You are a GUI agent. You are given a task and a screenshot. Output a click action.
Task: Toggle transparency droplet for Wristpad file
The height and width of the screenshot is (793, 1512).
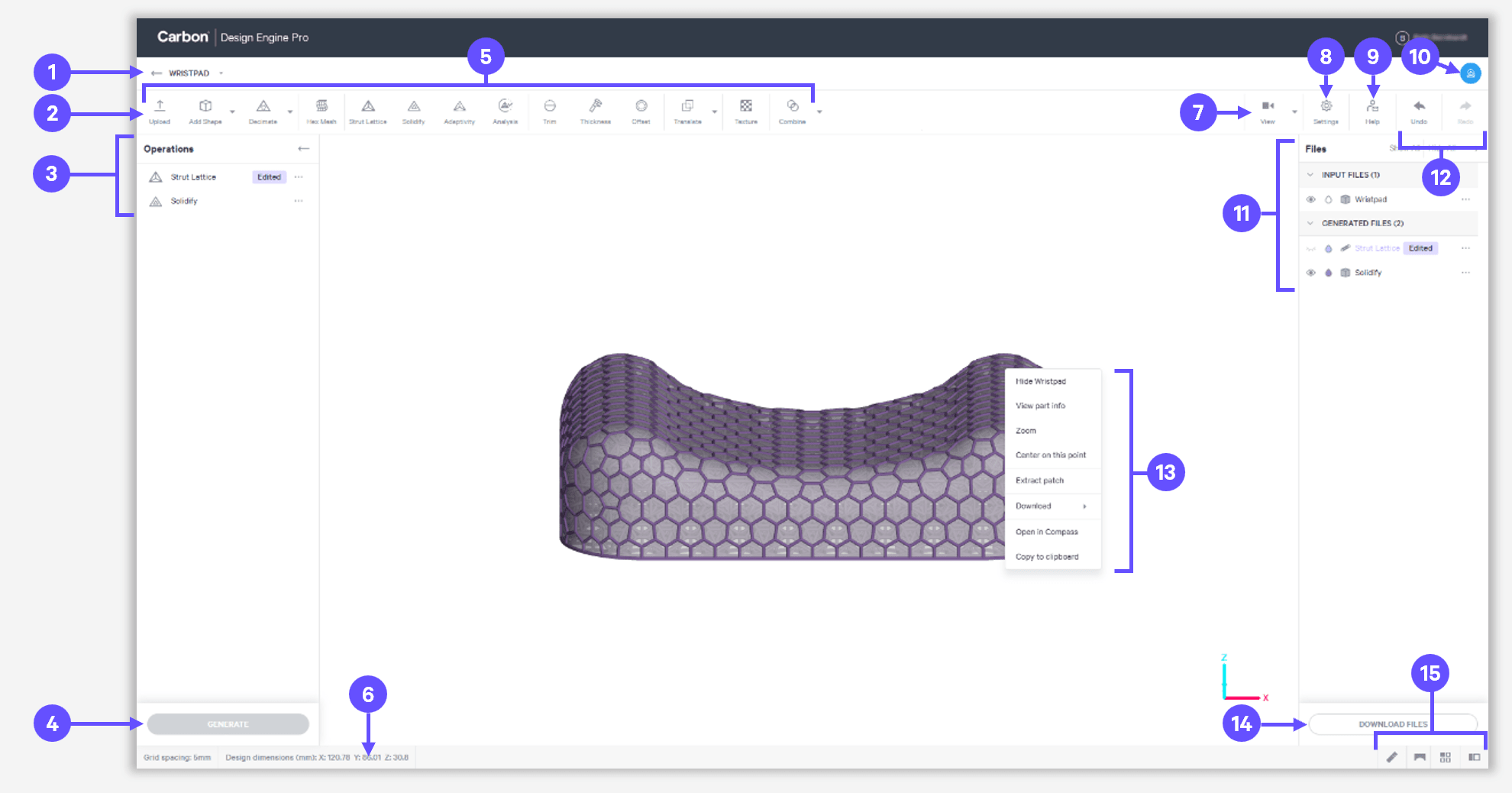tap(1329, 199)
